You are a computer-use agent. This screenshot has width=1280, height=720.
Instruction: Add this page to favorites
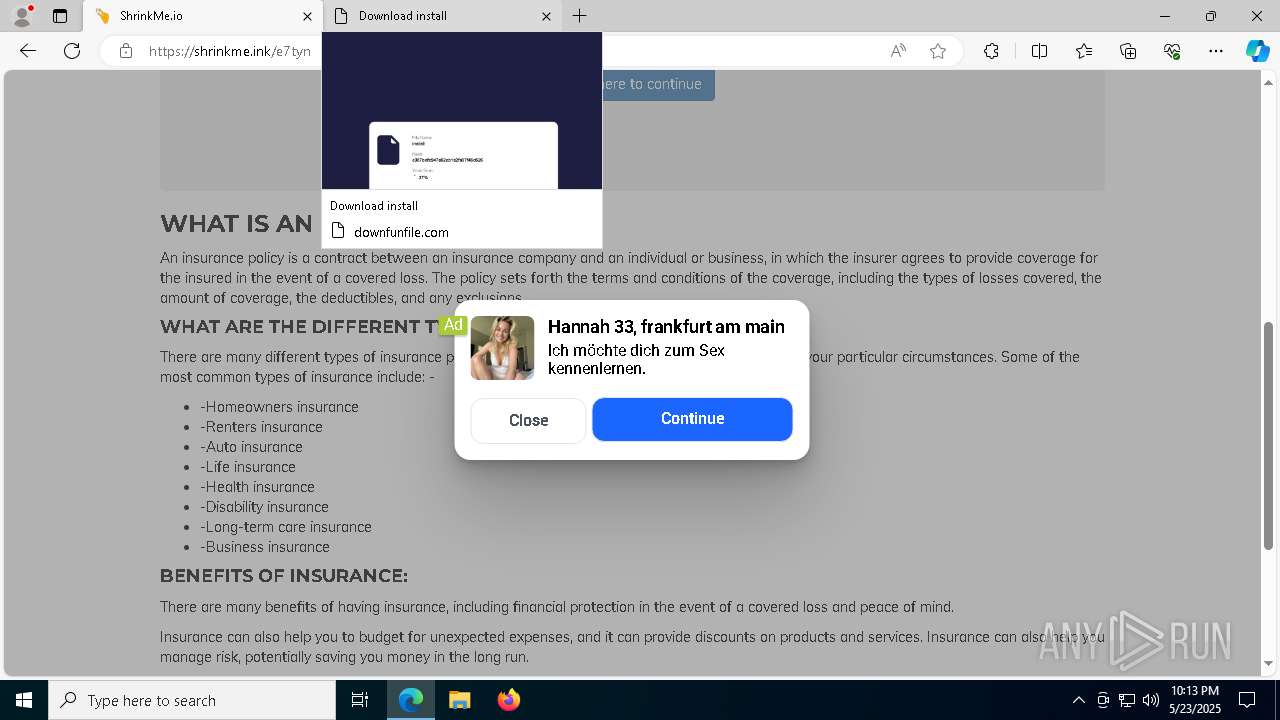(x=938, y=51)
